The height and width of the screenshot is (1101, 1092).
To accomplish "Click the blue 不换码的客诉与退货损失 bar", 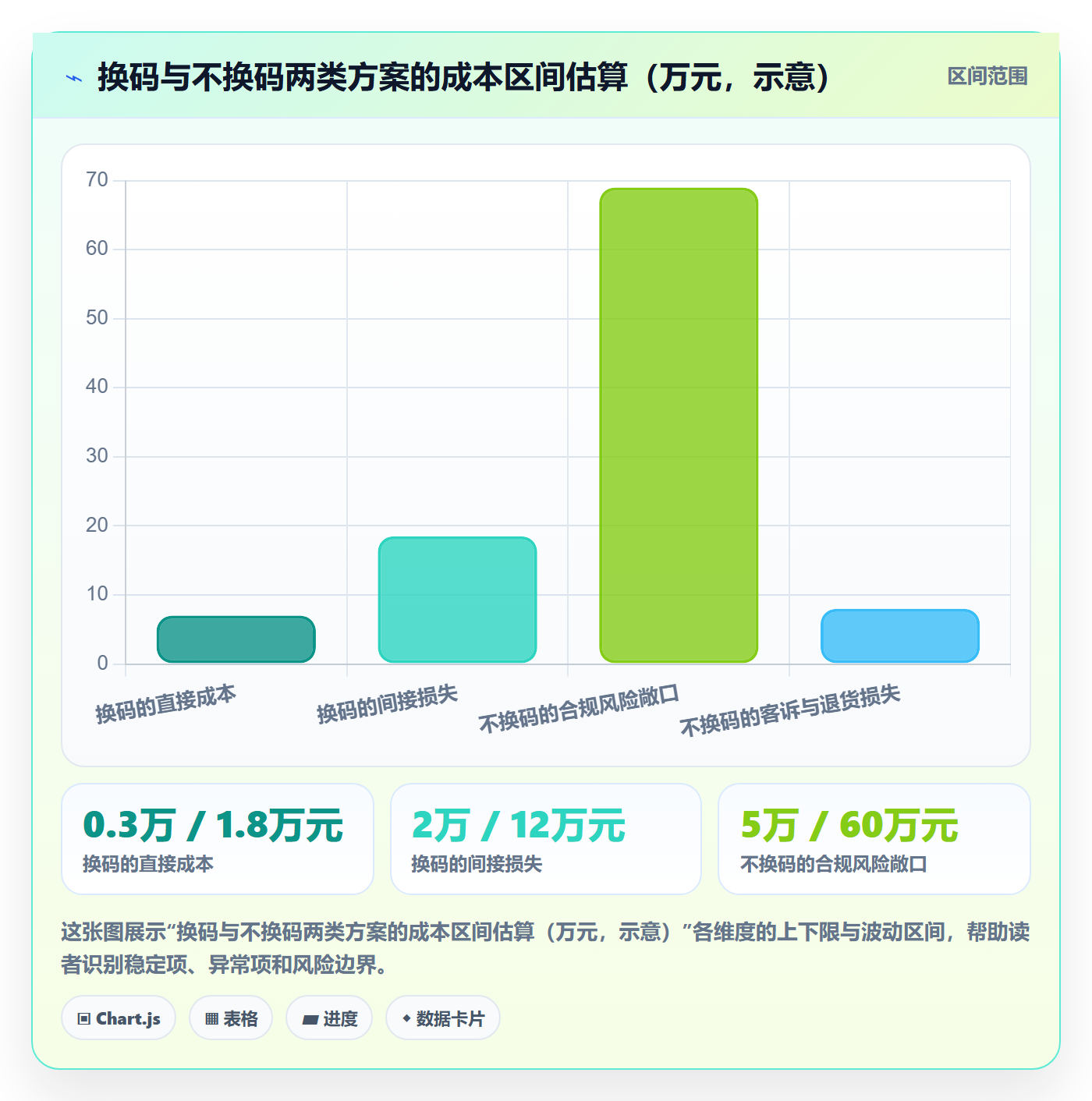I will (x=900, y=636).
